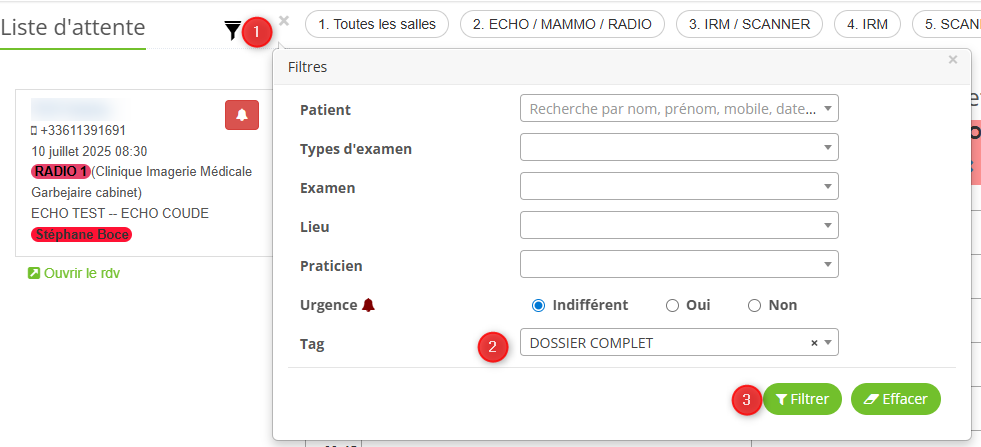Click the red bell alert button
981x447 pixels.
[242, 115]
